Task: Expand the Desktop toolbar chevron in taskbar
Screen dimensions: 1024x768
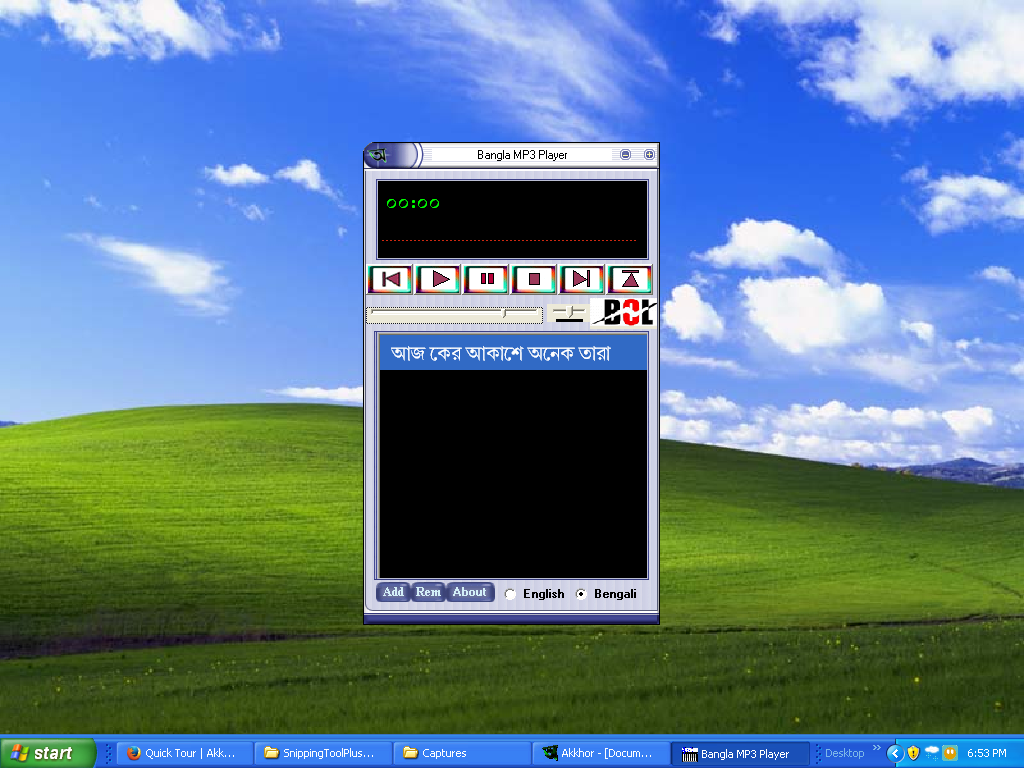Action: click(877, 748)
